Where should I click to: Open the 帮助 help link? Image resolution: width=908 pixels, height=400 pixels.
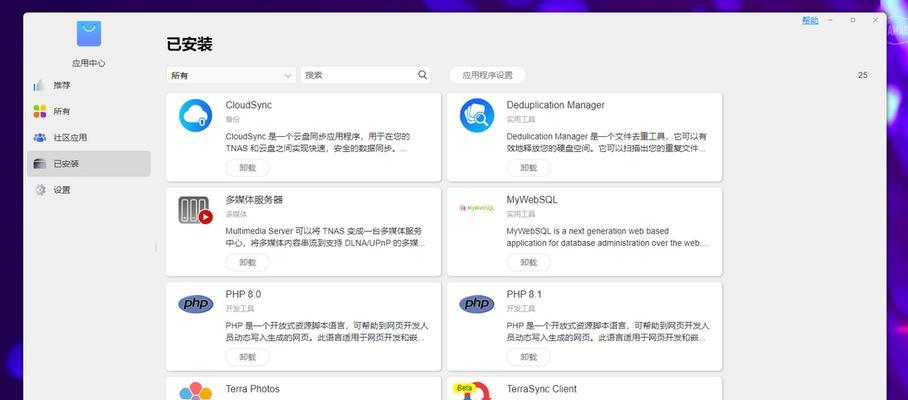(810, 20)
